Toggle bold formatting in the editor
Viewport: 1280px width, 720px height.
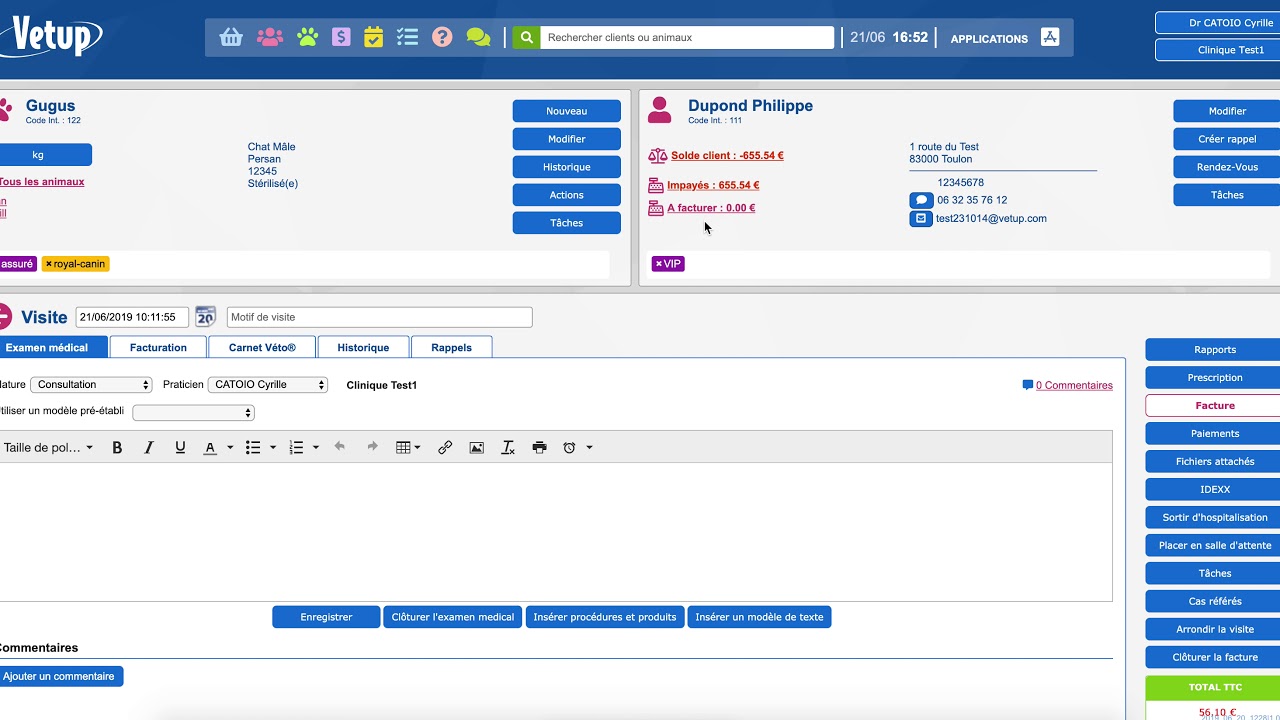click(x=117, y=447)
